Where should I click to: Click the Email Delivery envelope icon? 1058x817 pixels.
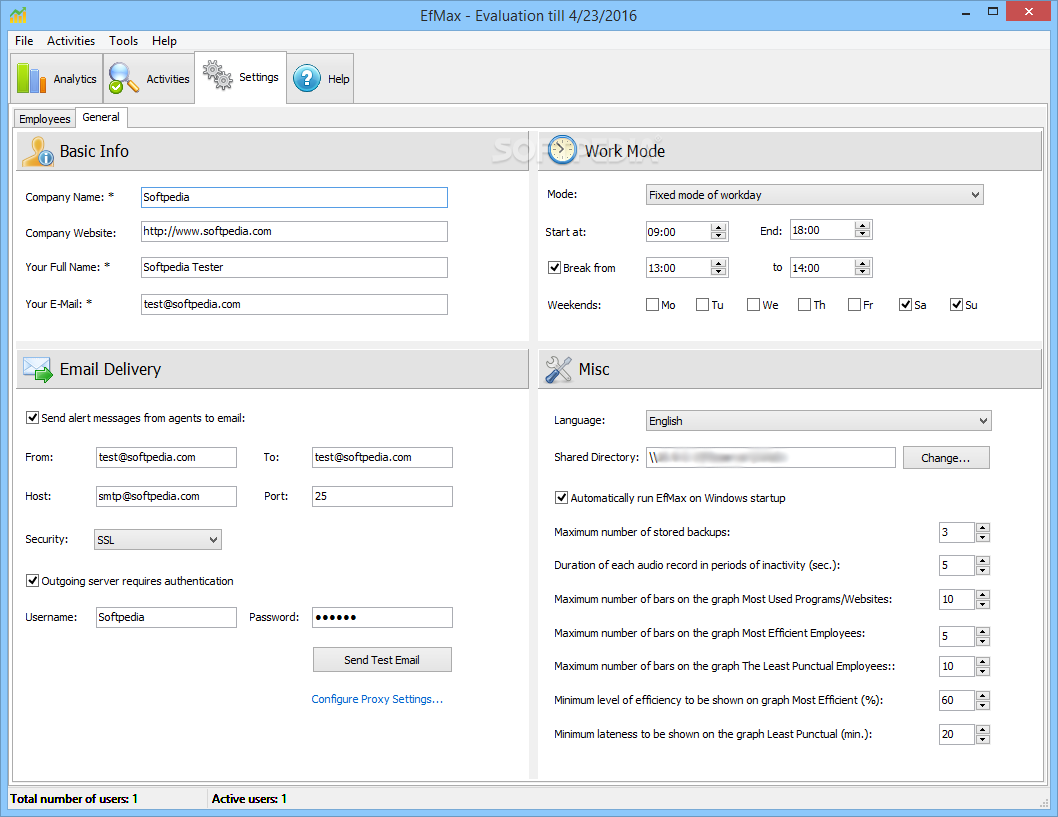38,369
